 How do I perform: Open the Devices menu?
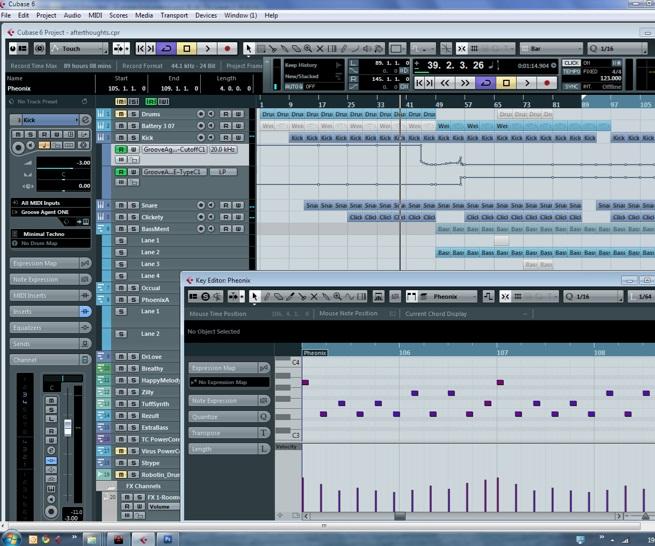[x=206, y=15]
